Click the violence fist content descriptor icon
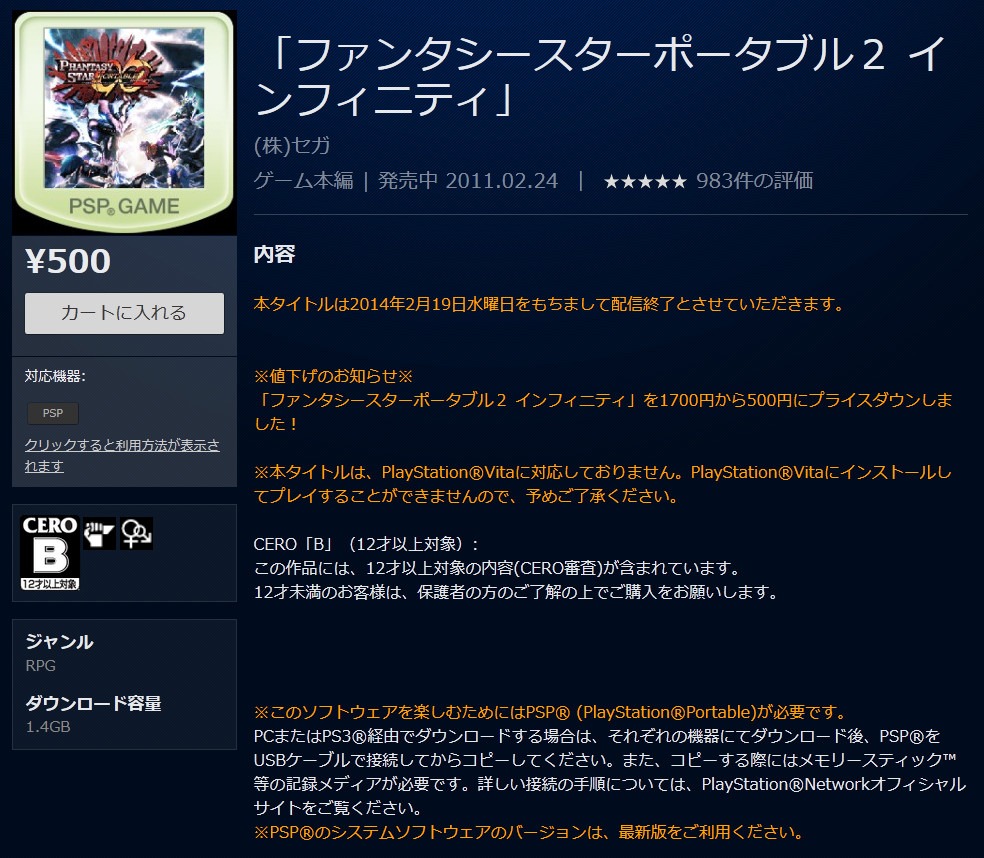984x858 pixels. 99,534
